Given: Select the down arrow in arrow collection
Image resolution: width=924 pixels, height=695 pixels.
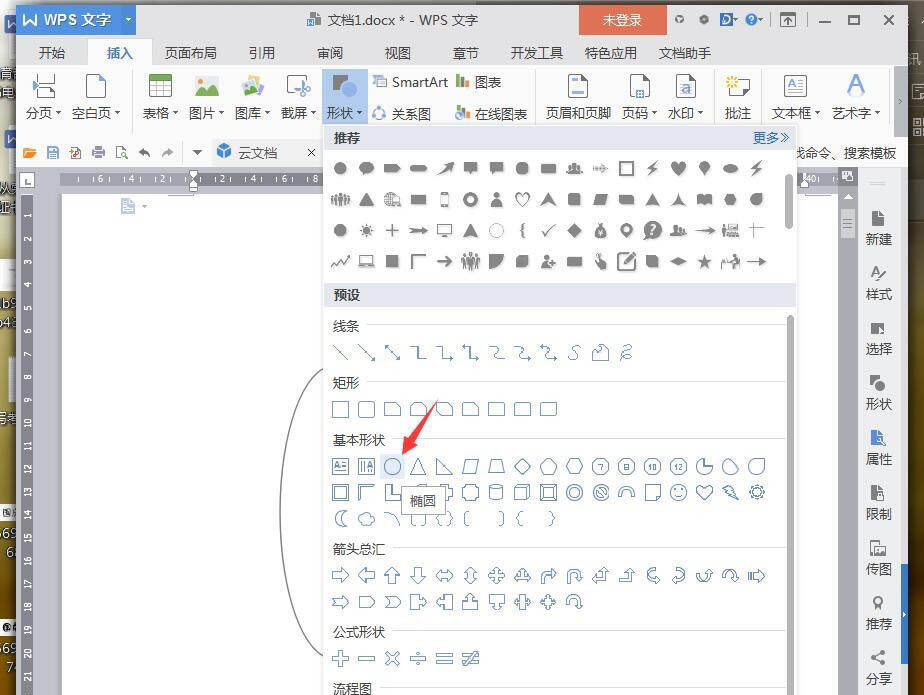Looking at the screenshot, I should [418, 575].
